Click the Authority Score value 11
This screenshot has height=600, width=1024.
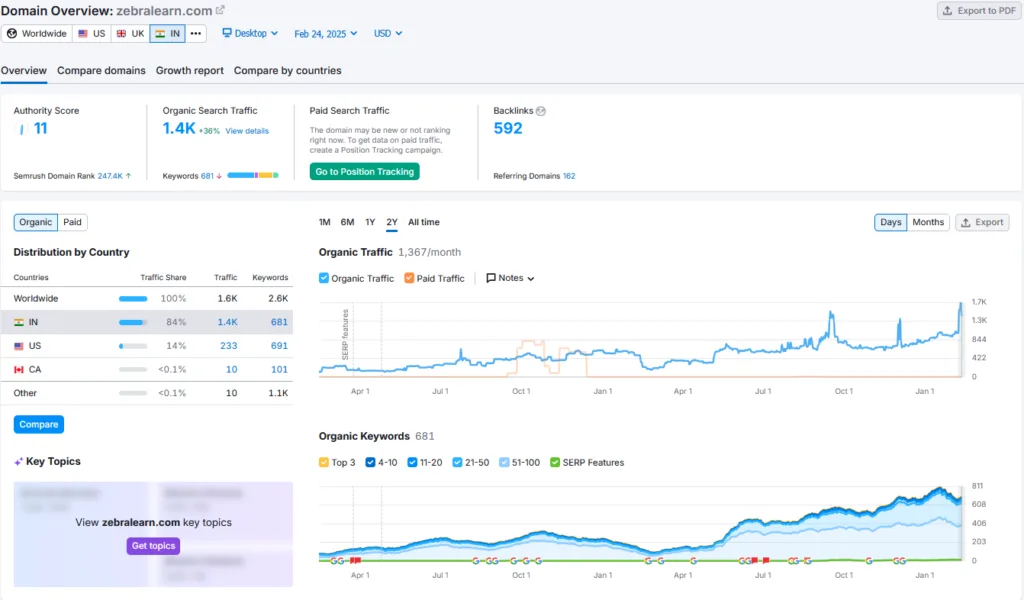[x=40, y=129]
